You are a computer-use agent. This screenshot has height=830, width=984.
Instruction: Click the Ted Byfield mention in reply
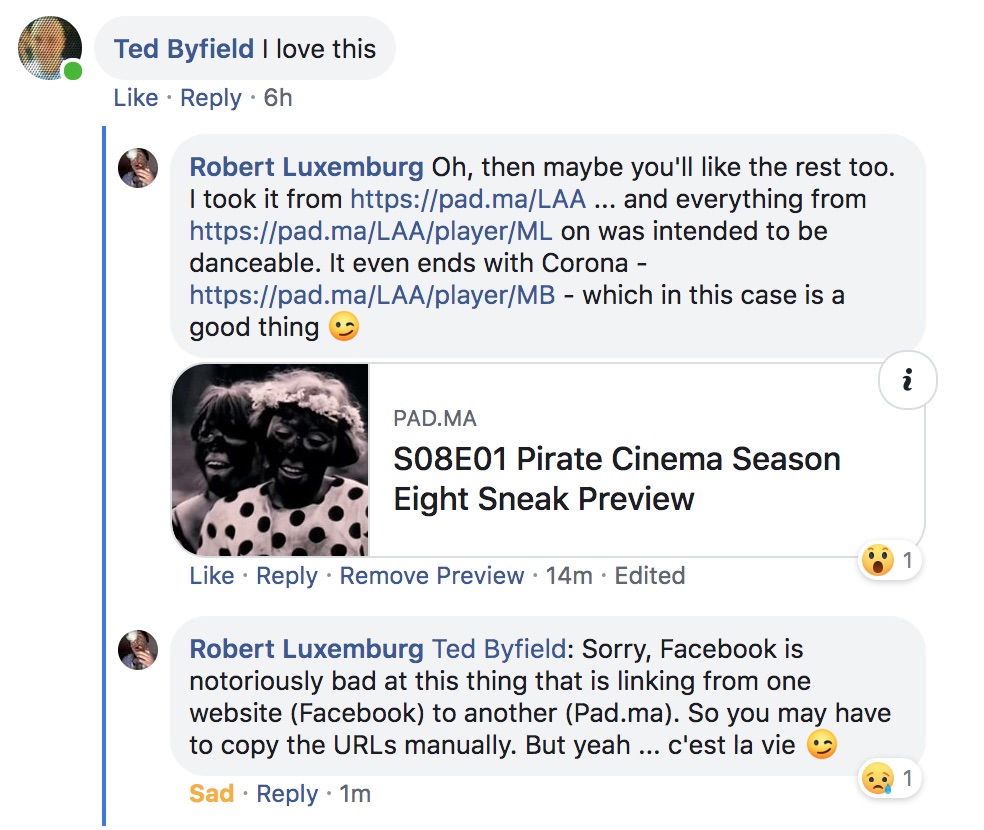coord(498,649)
